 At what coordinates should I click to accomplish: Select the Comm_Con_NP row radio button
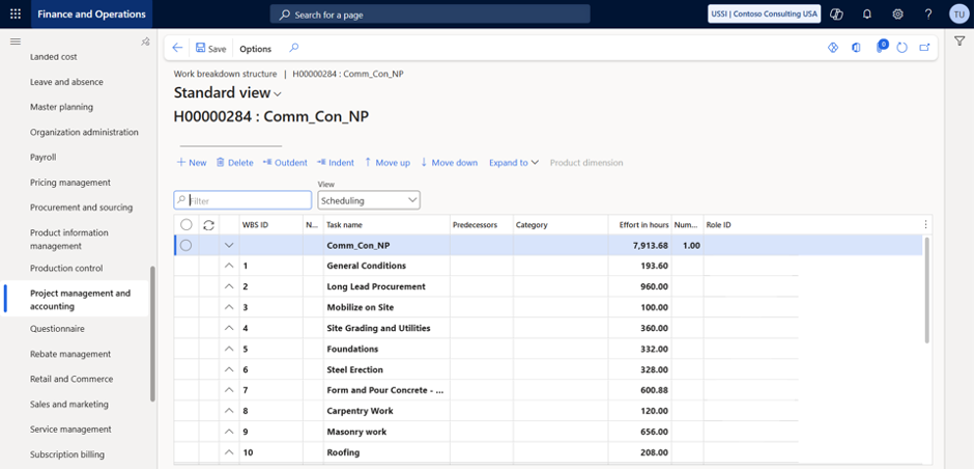186,245
